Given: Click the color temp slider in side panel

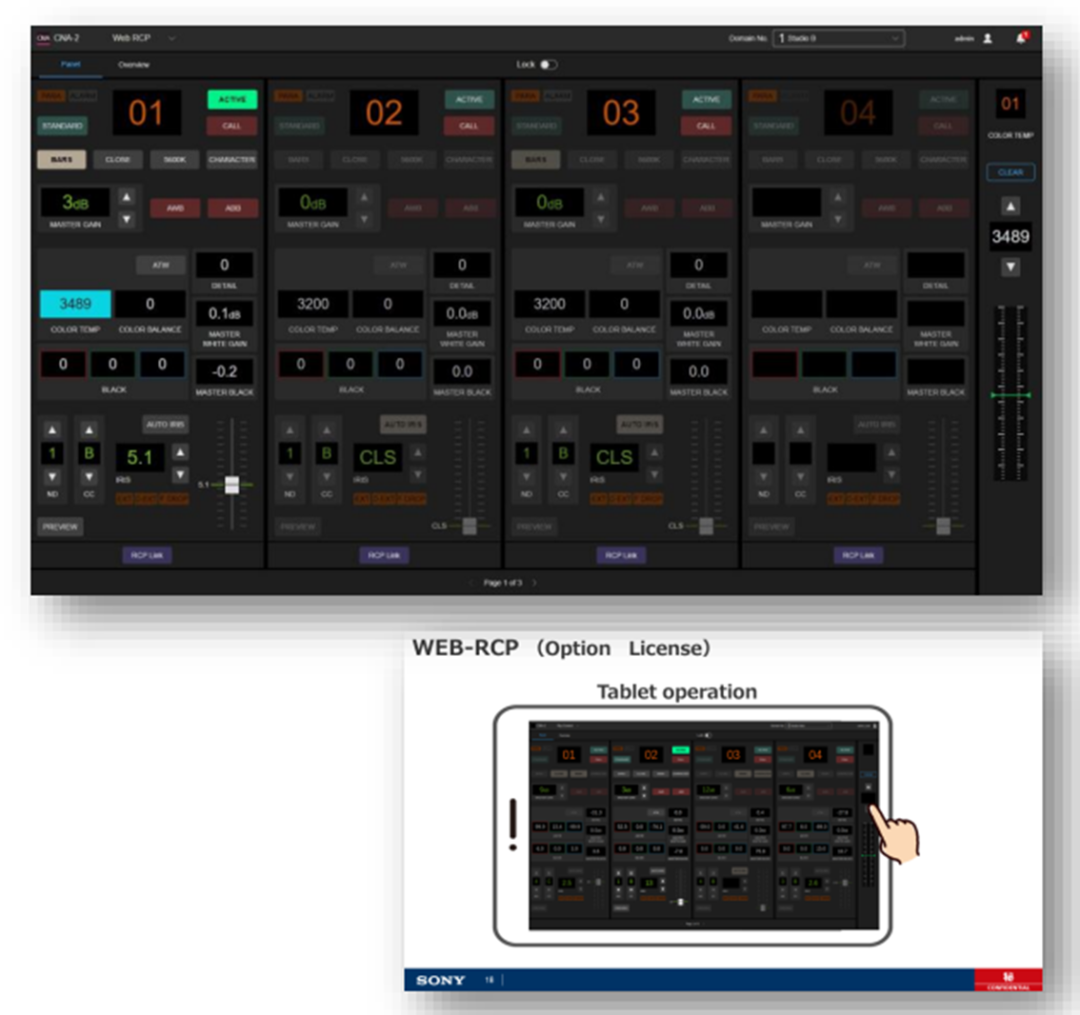Looking at the screenshot, I should [x=1010, y=395].
